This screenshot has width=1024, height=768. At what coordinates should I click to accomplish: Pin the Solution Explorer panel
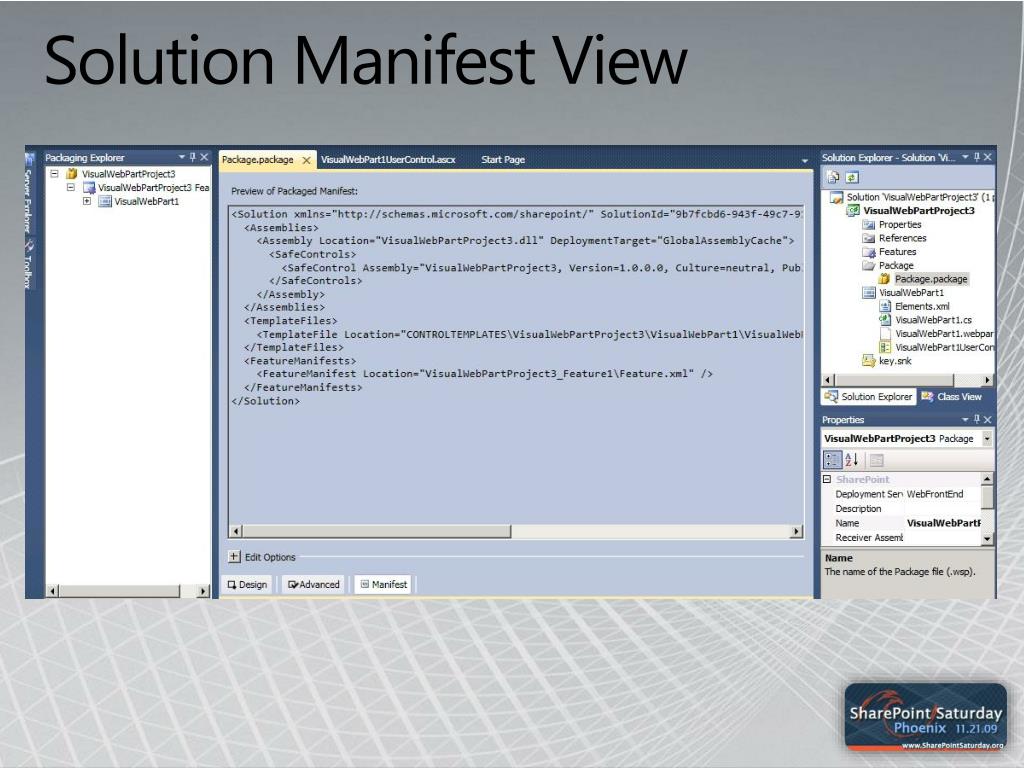coord(977,157)
